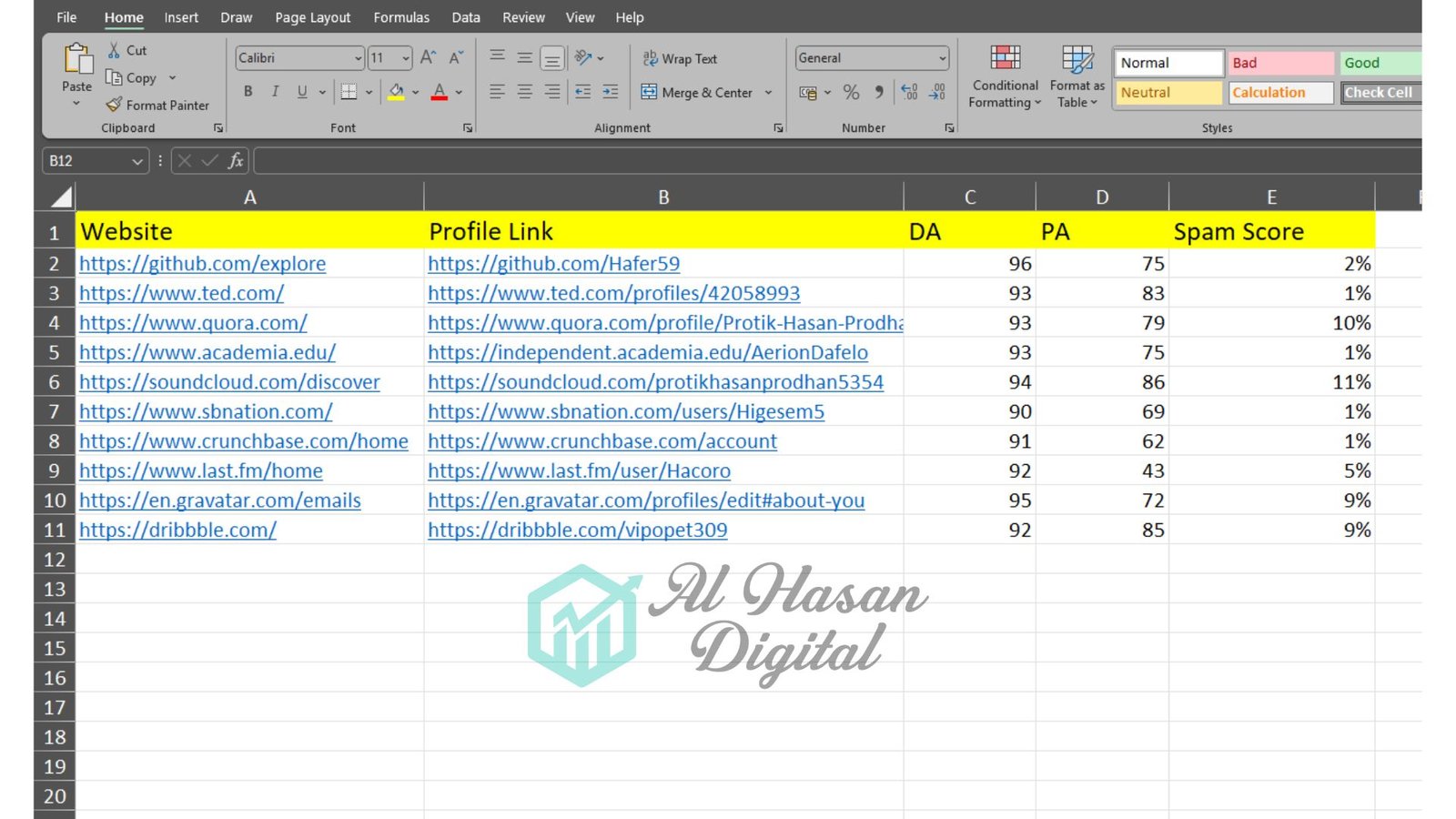Click the Orientation text angle icon
The height and width of the screenshot is (819, 1456).
[x=583, y=57]
